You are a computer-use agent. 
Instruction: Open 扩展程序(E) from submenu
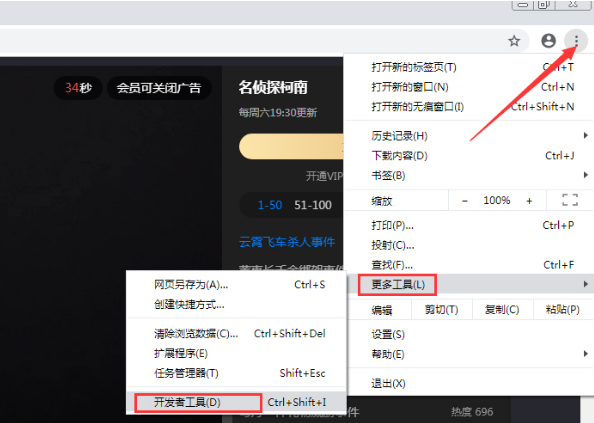pyautogui.click(x=236, y=353)
